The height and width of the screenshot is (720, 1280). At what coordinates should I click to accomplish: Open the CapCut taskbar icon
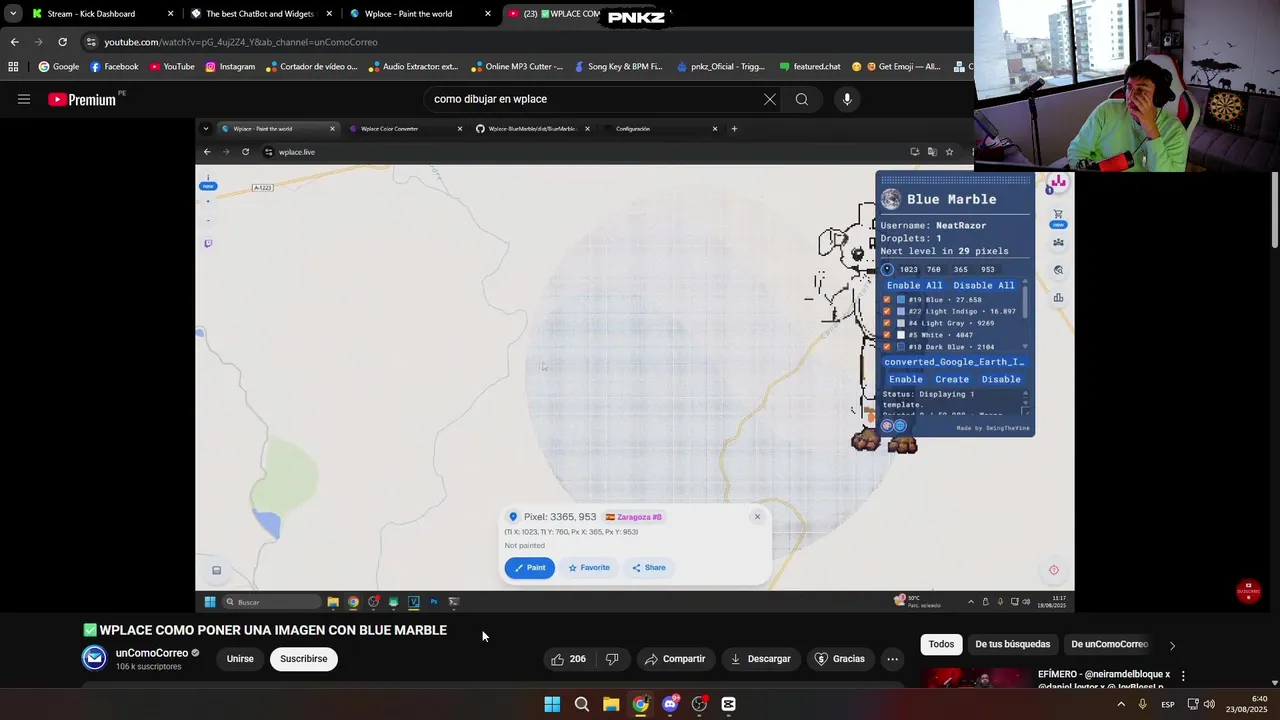point(729,704)
